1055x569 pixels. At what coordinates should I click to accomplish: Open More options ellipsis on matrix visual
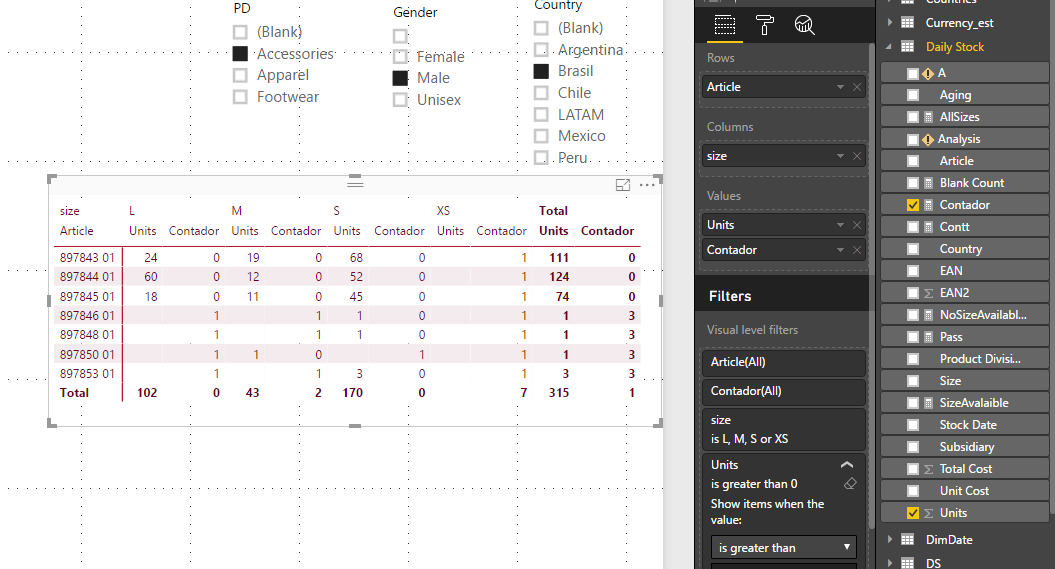coord(647,185)
